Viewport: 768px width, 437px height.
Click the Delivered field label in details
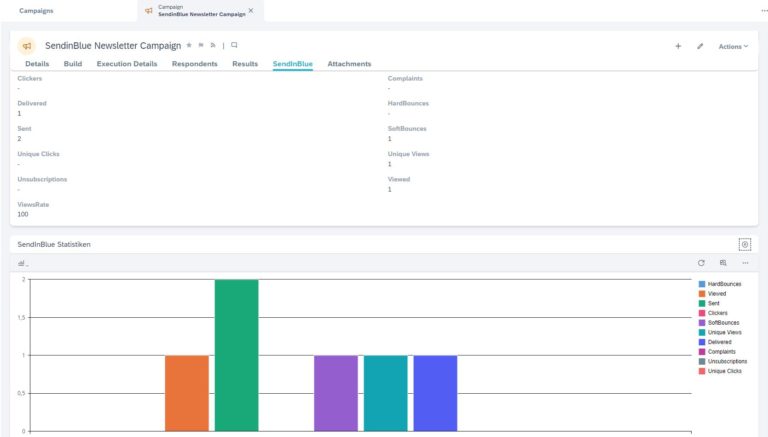(x=32, y=103)
